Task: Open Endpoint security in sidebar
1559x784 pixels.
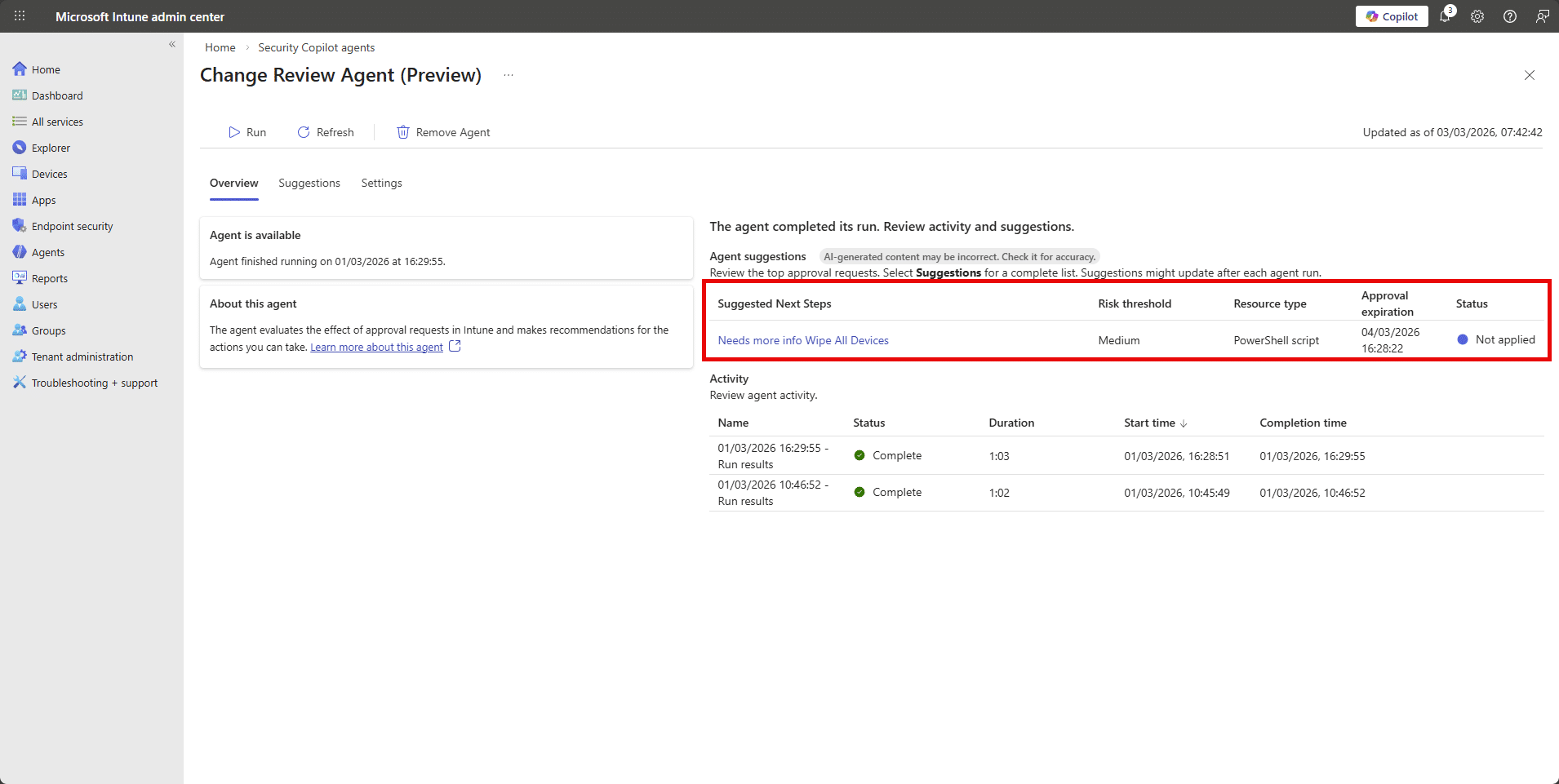Action: (x=72, y=226)
